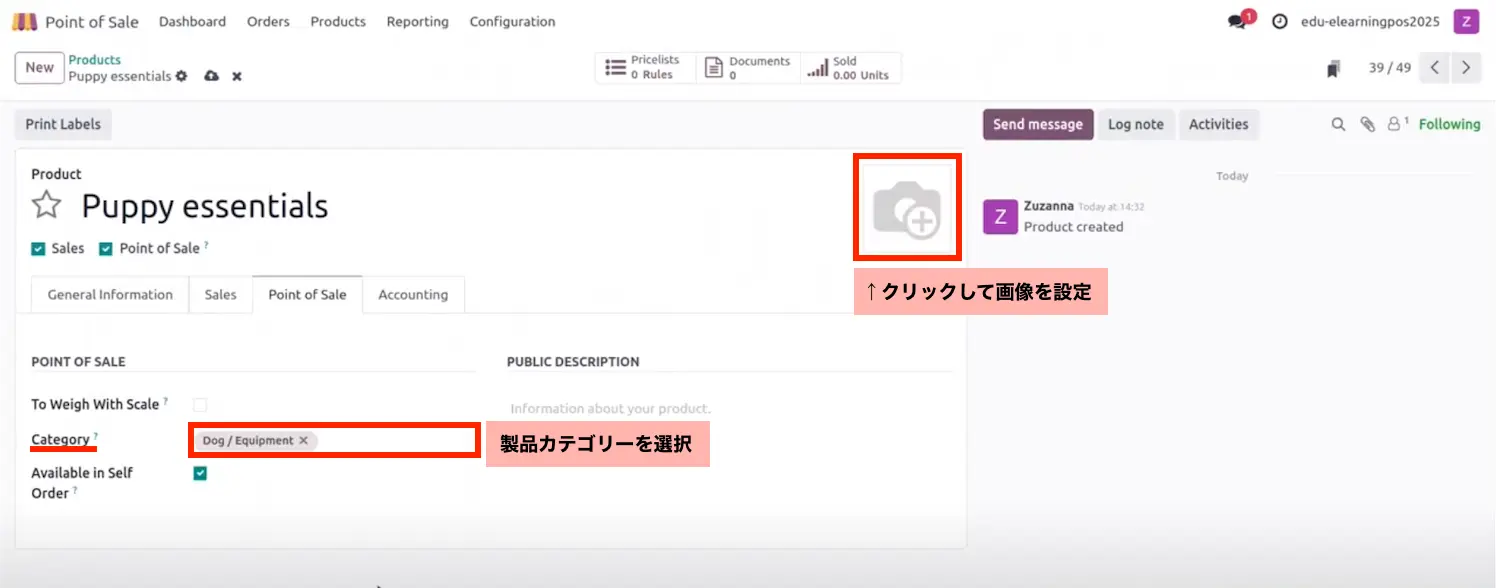
Task: Open the Category selection field
Action: [395, 441]
